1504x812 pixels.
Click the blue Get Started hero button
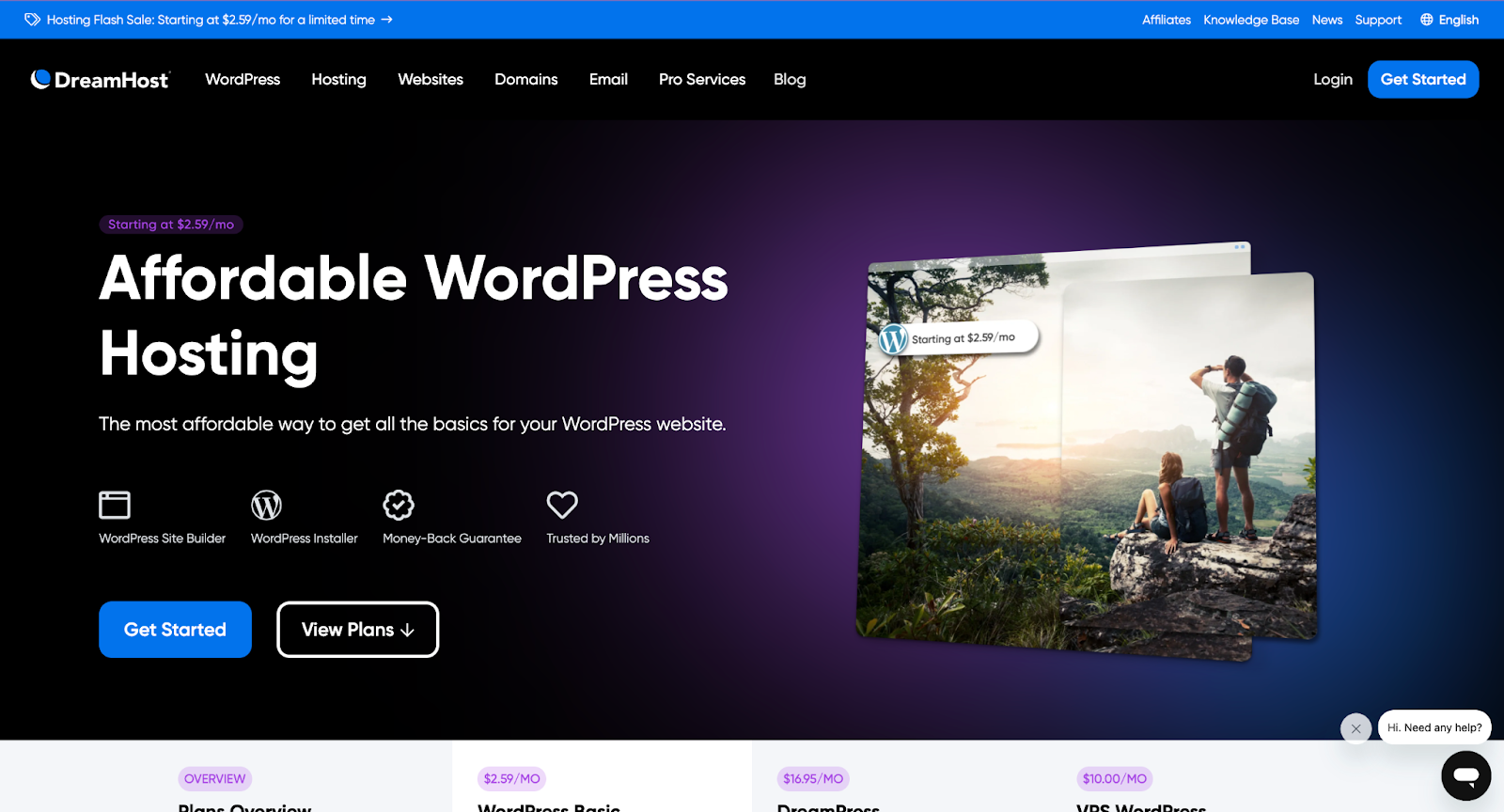(175, 630)
